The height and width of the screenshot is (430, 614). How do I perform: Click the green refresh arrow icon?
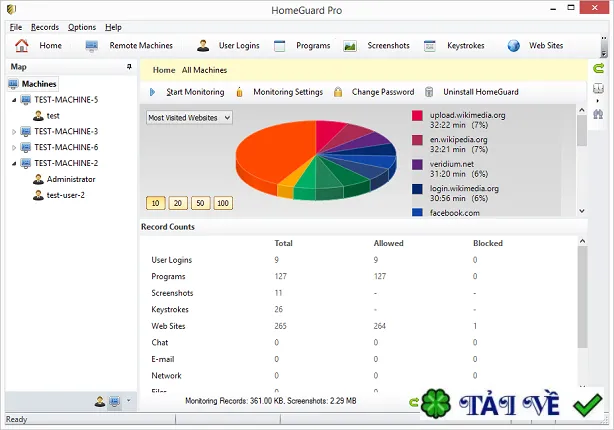pos(598,69)
